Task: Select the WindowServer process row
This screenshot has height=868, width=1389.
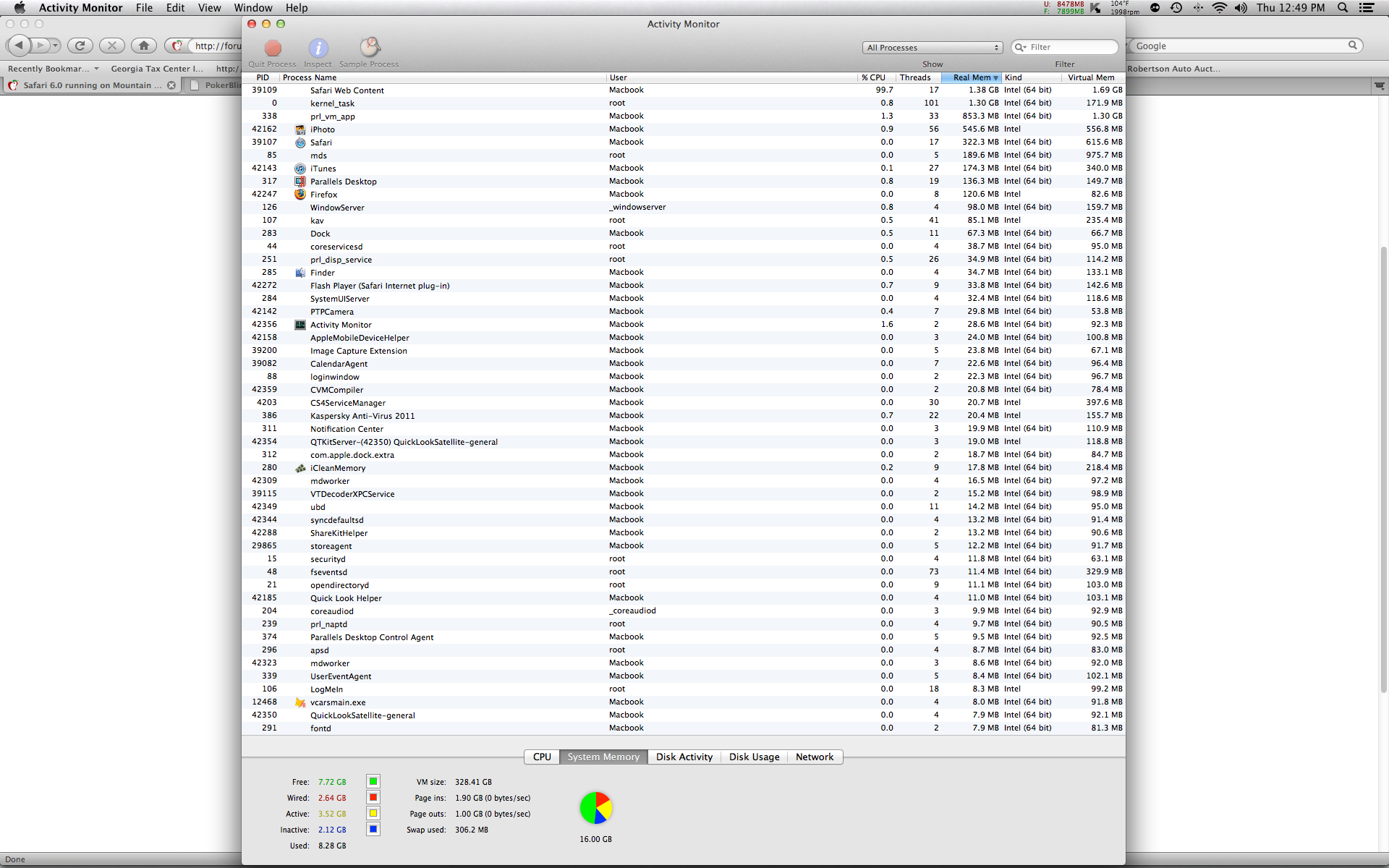Action: click(684, 208)
